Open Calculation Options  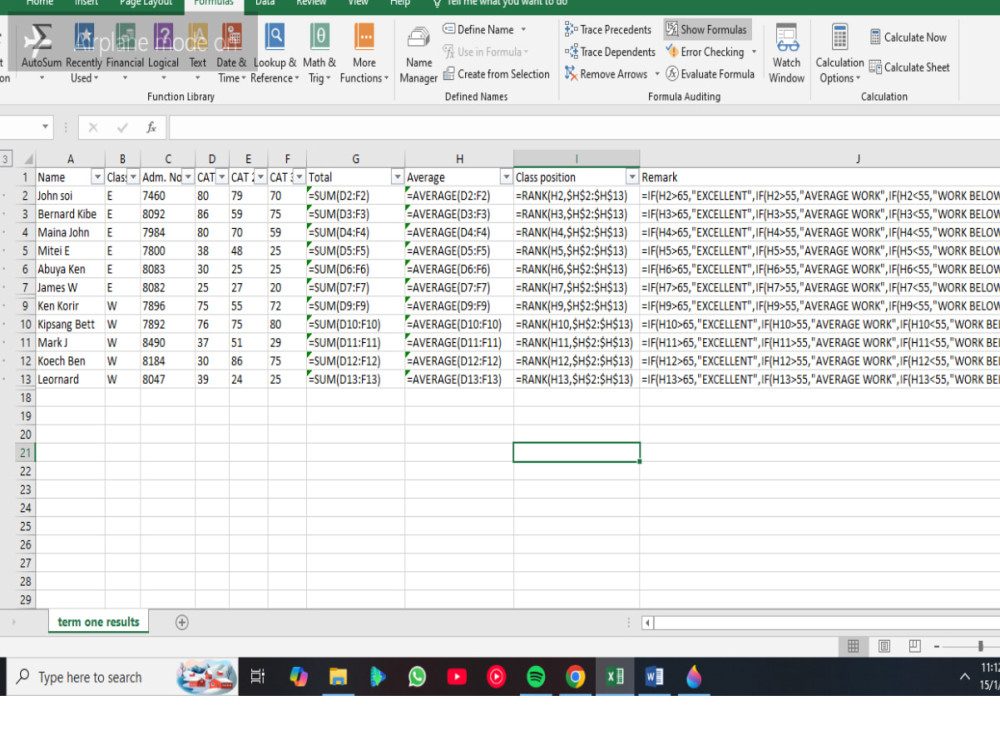click(839, 54)
